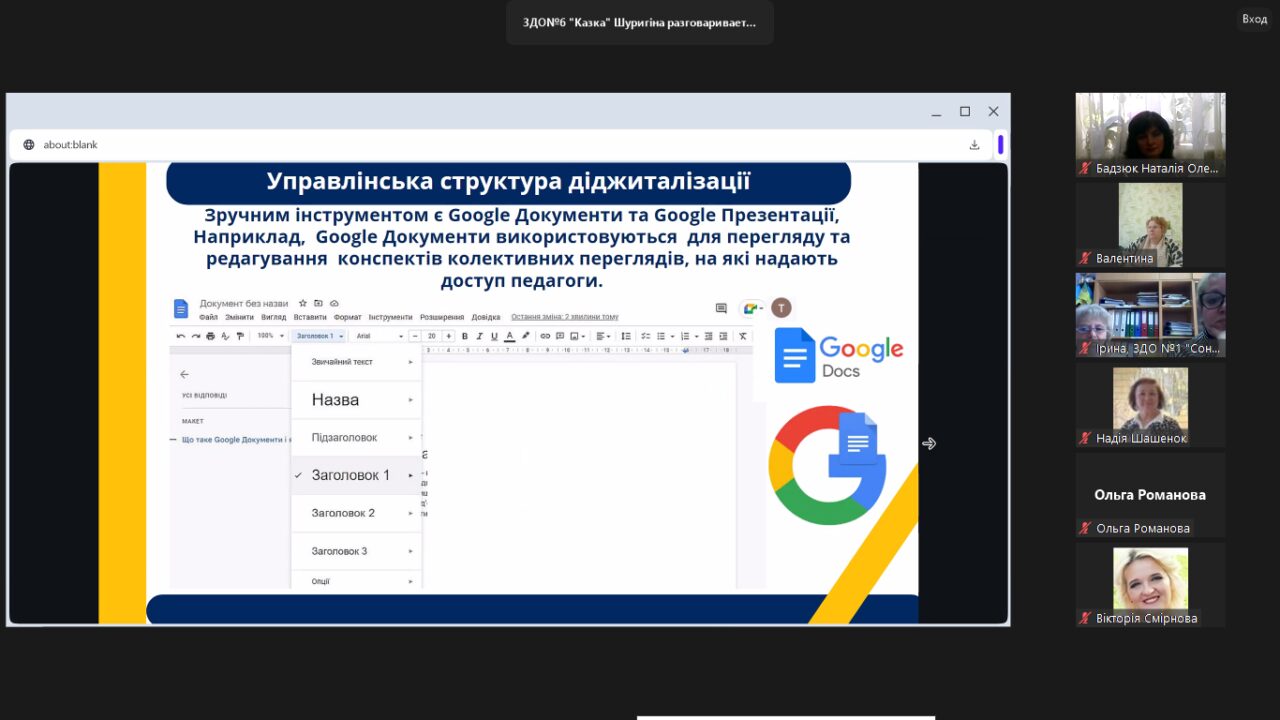This screenshot has height=720, width=1280.
Task: Click the back arrow in outline panel
Action: tap(184, 374)
